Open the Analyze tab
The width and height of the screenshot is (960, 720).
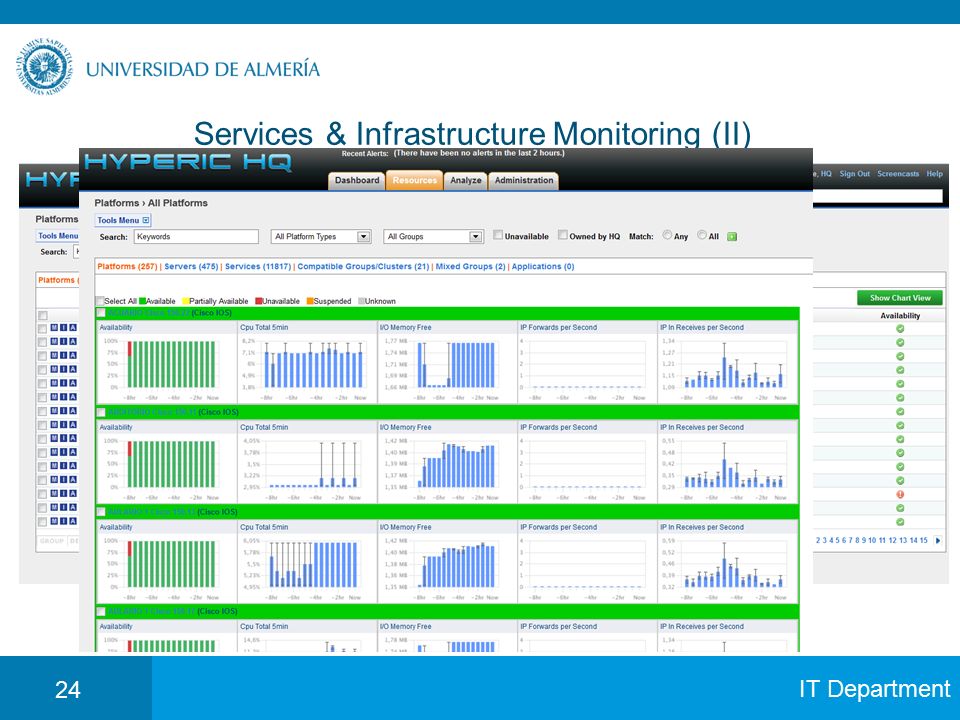tap(465, 181)
